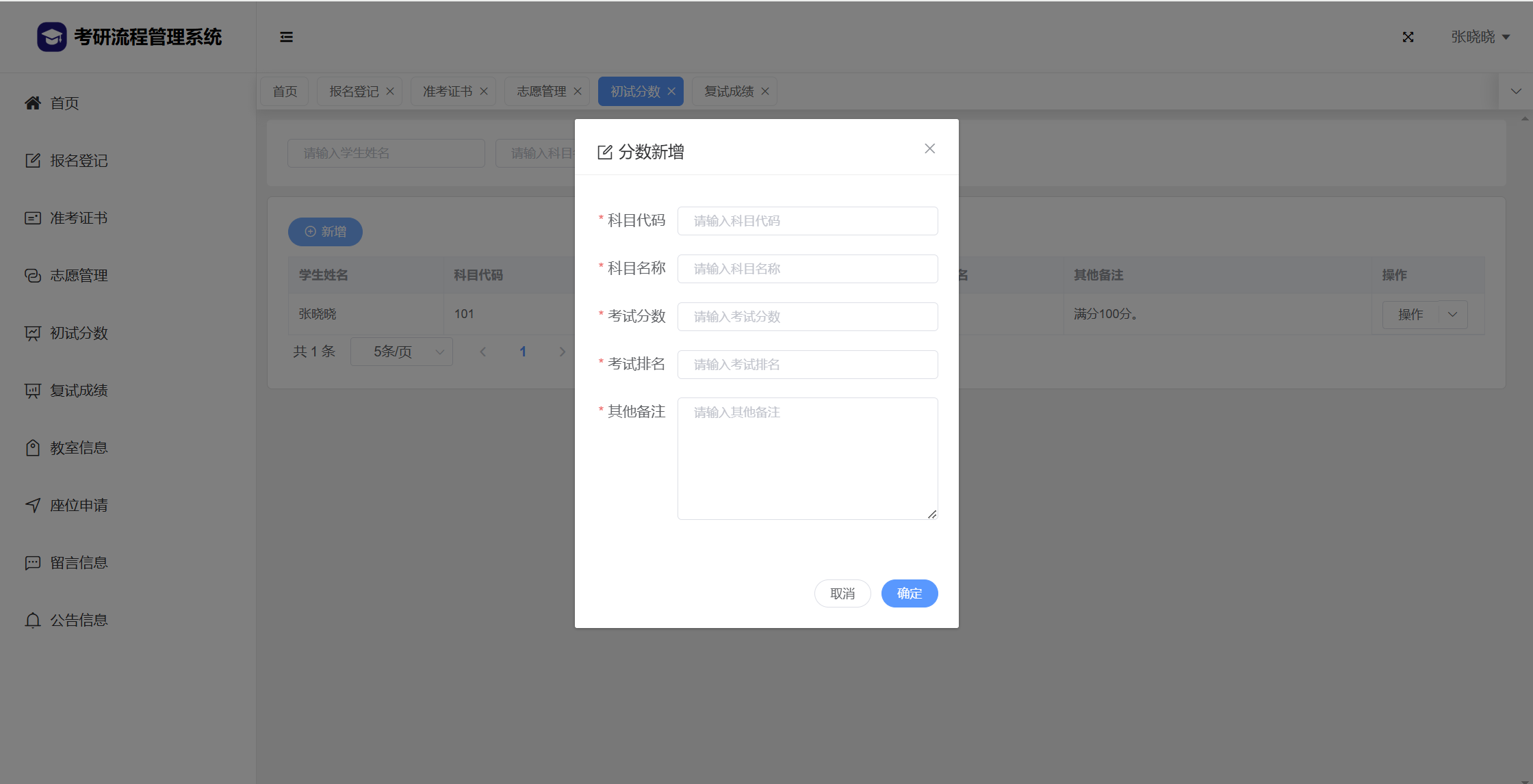The height and width of the screenshot is (784, 1533).
Task: Expand the 张晓晓 user dropdown
Action: point(1480,37)
